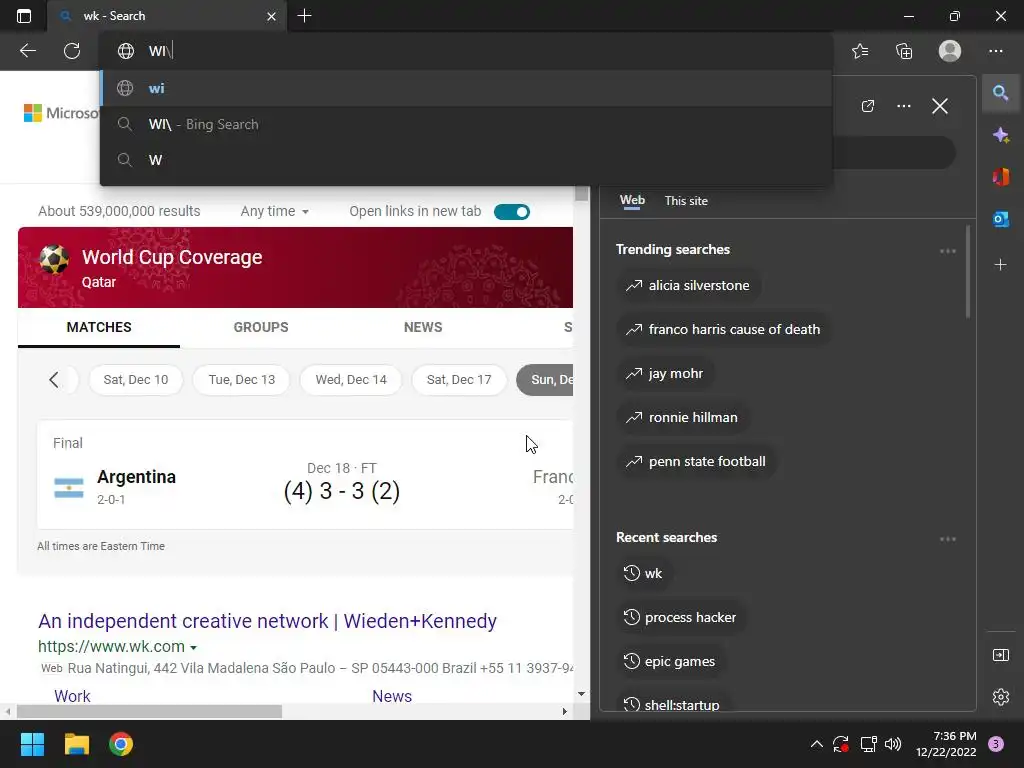Repeat recent search 'shell:startup'

[x=673, y=703]
